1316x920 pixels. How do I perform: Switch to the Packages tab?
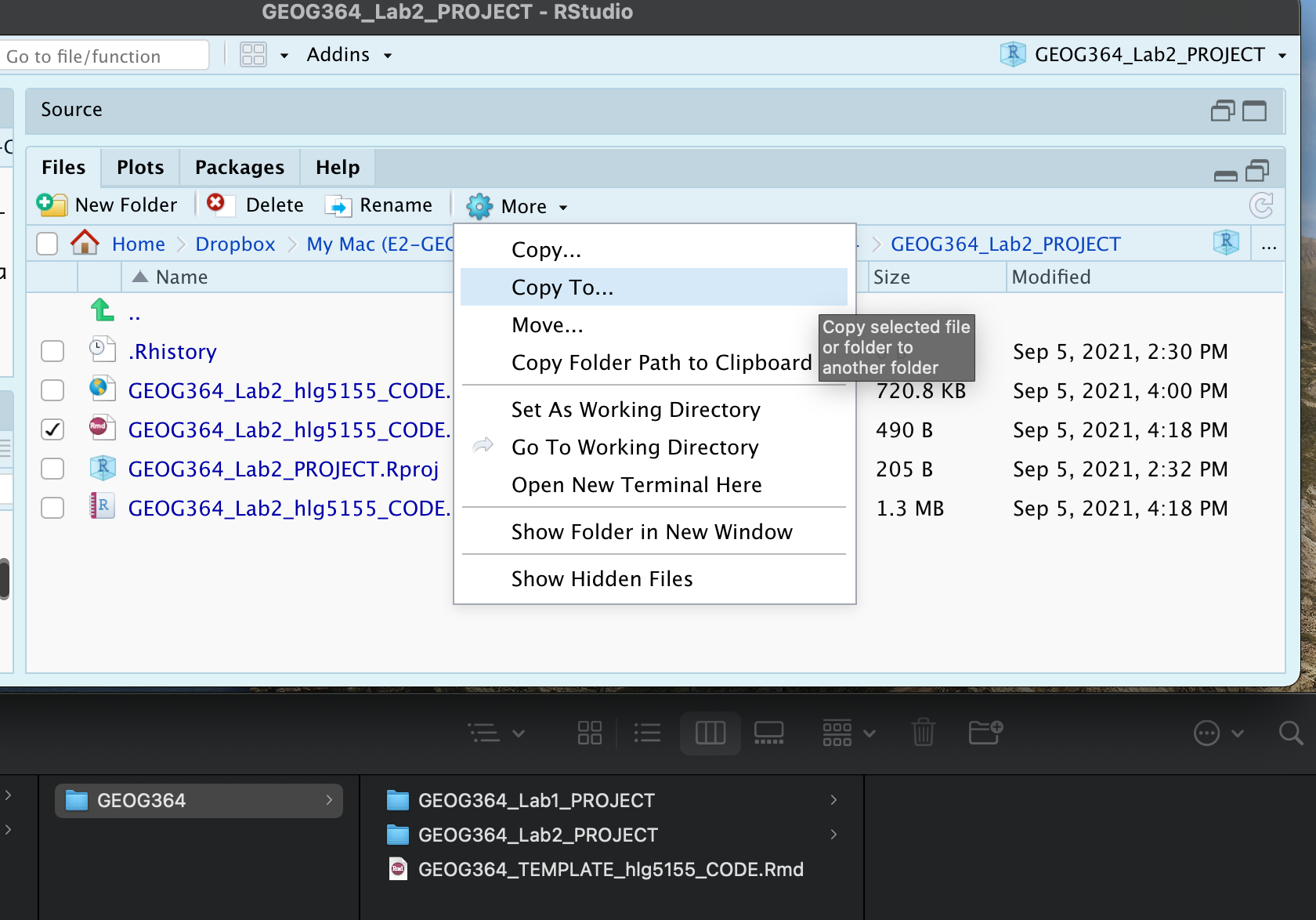point(239,168)
